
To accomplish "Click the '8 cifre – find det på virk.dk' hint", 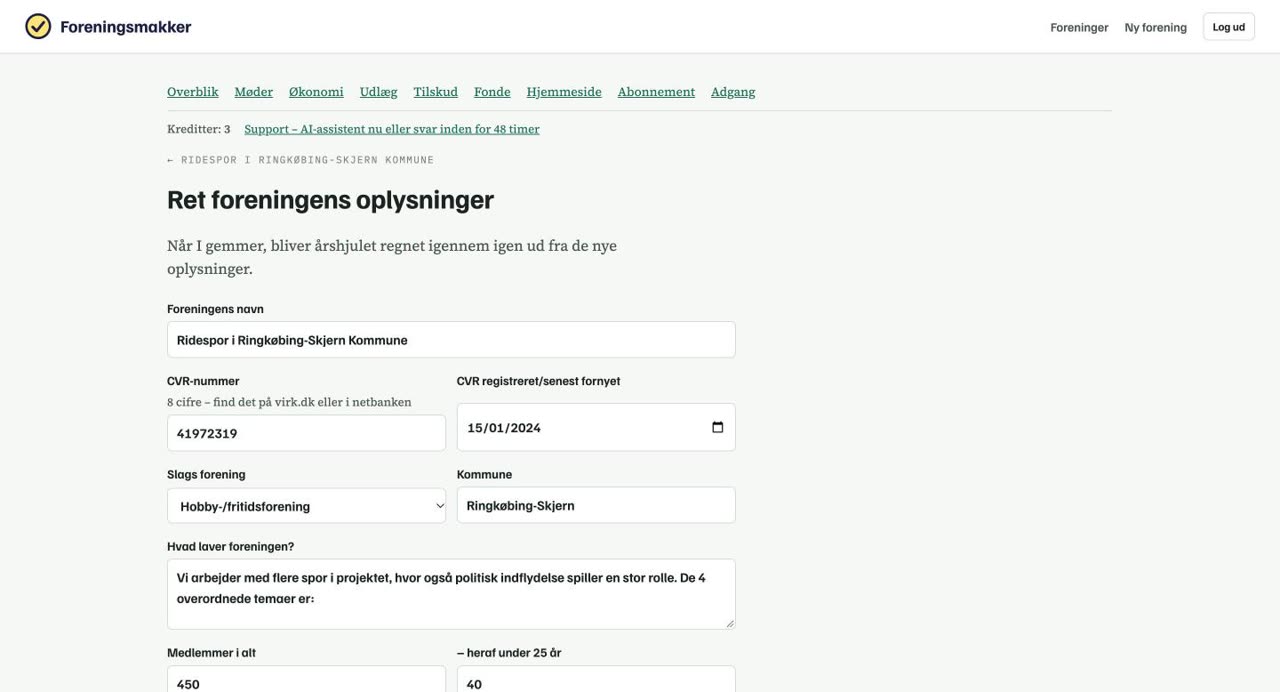I will pos(289,402).
